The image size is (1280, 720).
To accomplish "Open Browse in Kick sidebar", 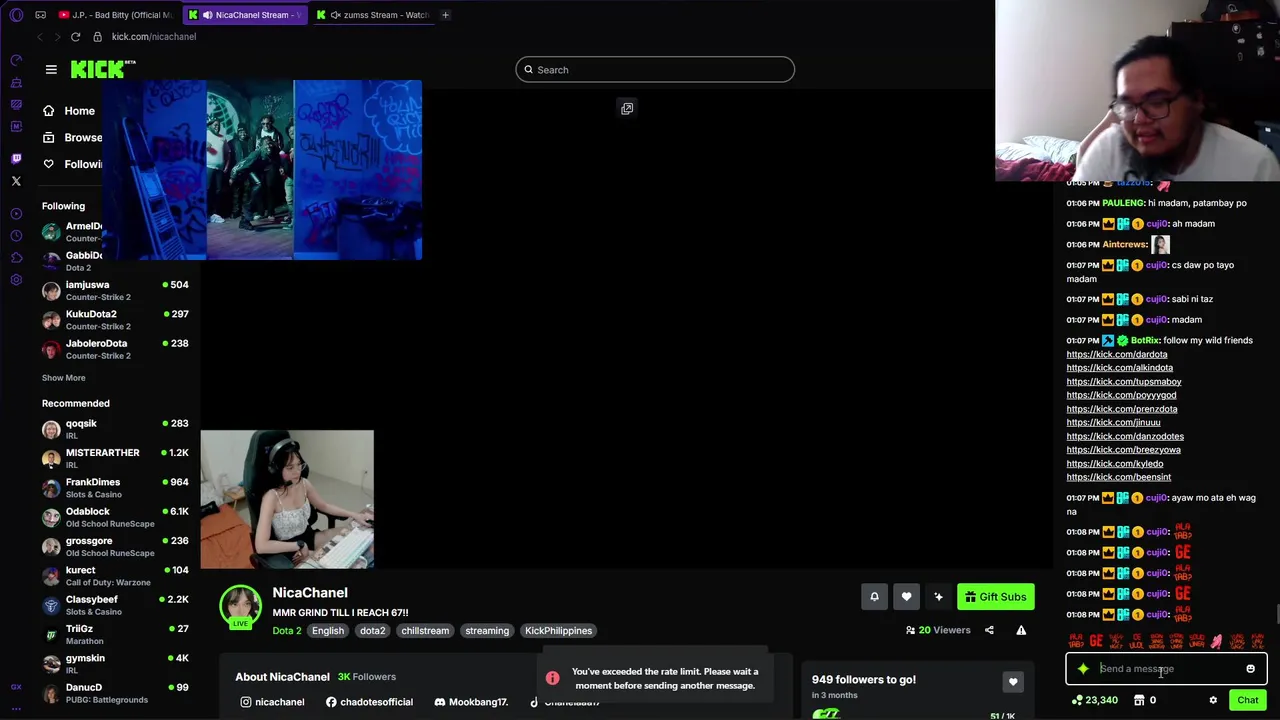I will [72, 138].
